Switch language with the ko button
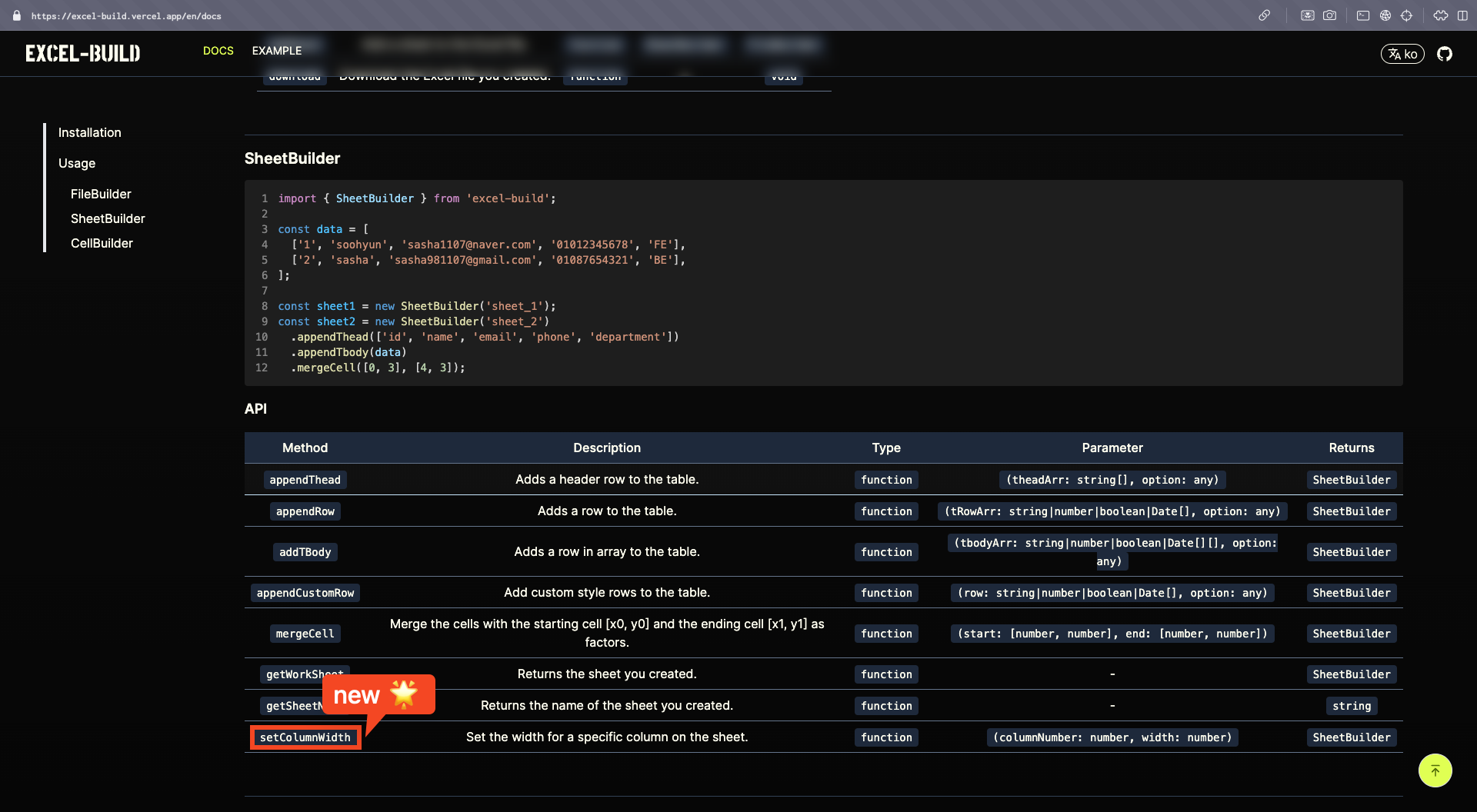Image resolution: width=1477 pixels, height=812 pixels. pyautogui.click(x=1402, y=54)
